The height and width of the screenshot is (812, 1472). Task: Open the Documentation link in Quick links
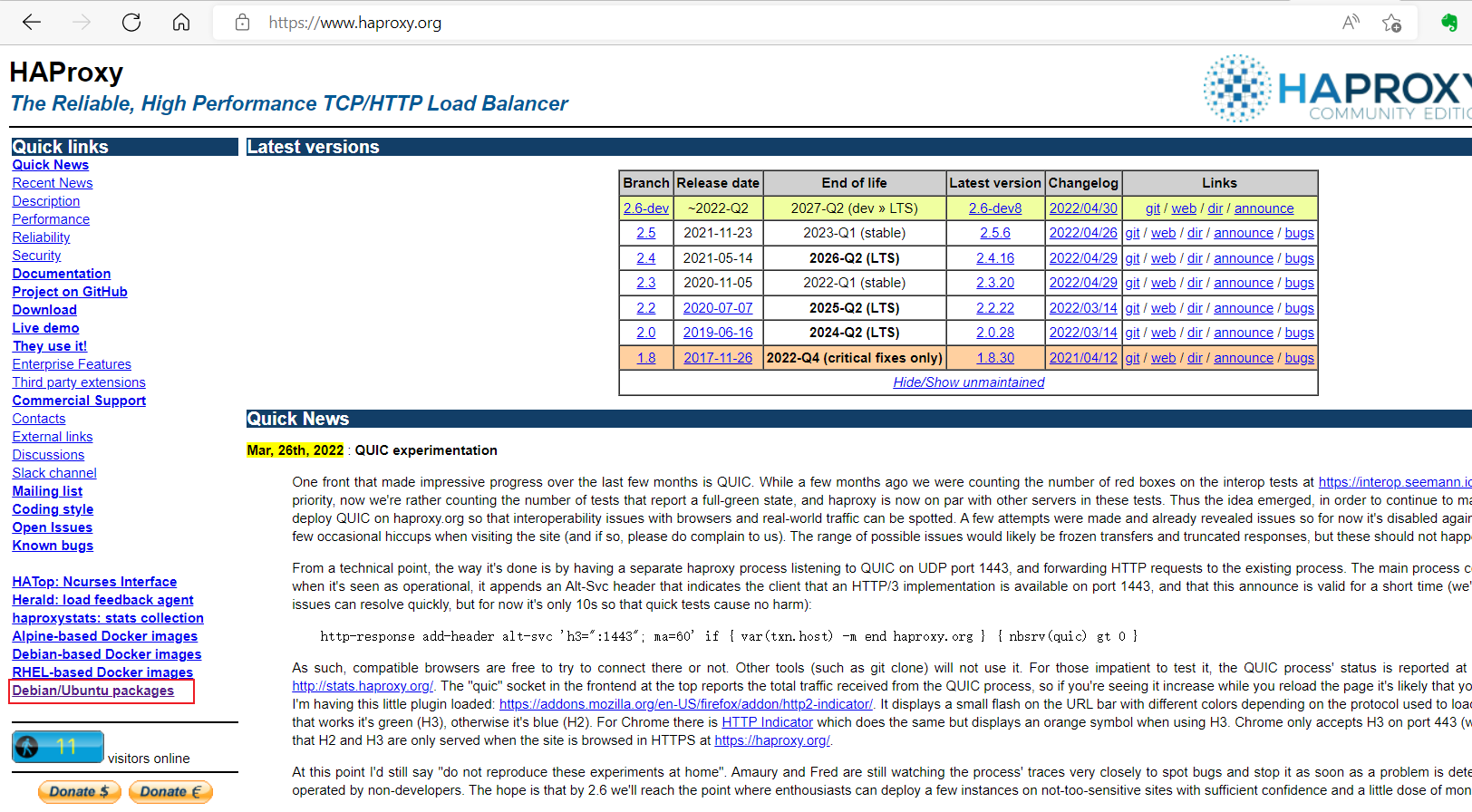pyautogui.click(x=62, y=274)
